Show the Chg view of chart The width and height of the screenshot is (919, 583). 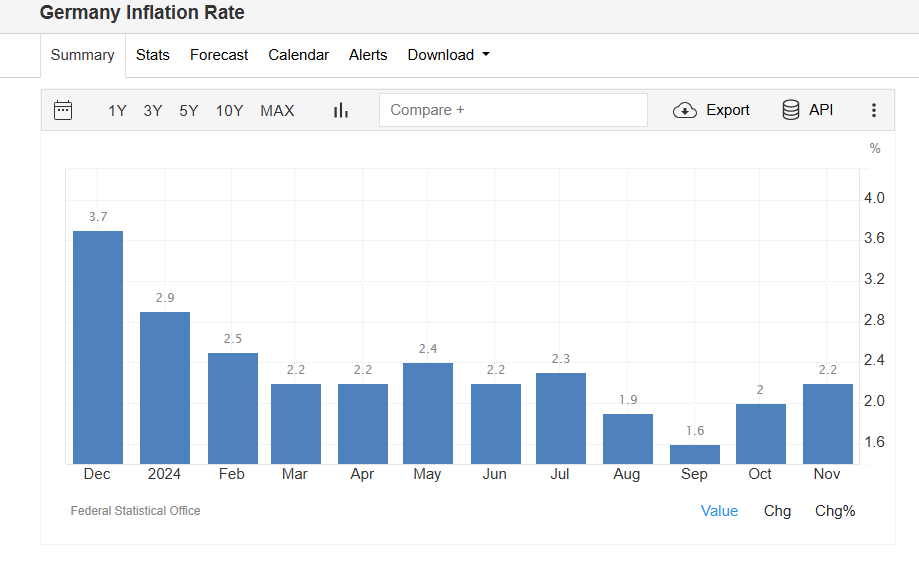[x=777, y=511]
